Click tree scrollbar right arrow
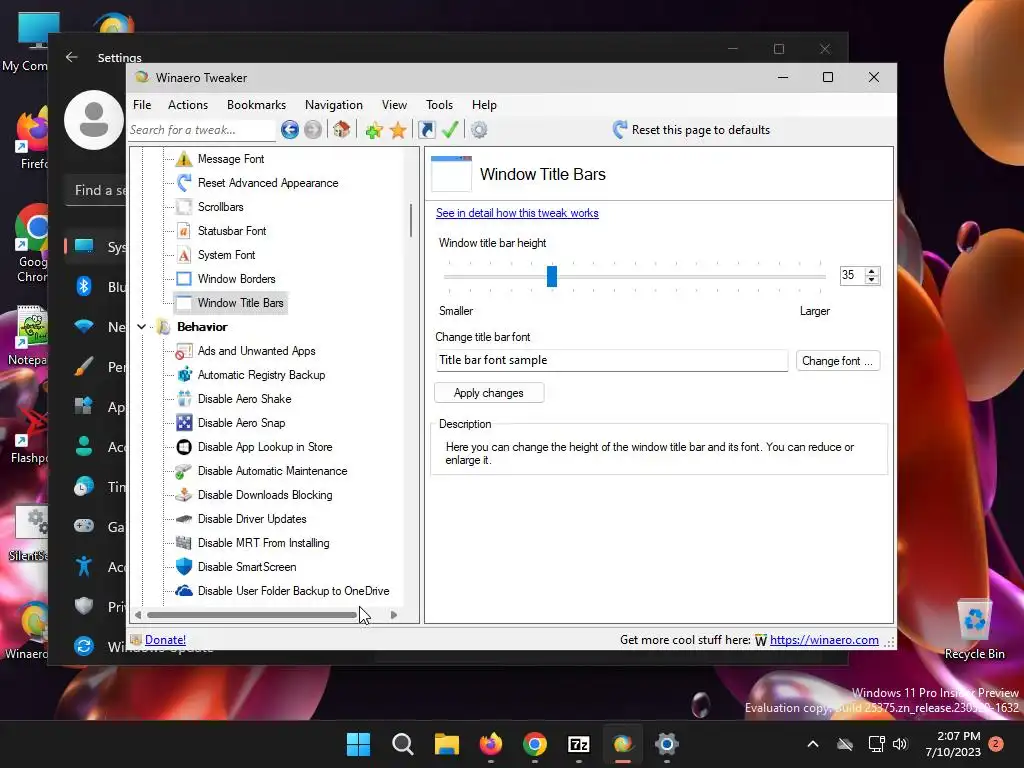Viewport: 1024px width, 768px height. pyautogui.click(x=394, y=615)
